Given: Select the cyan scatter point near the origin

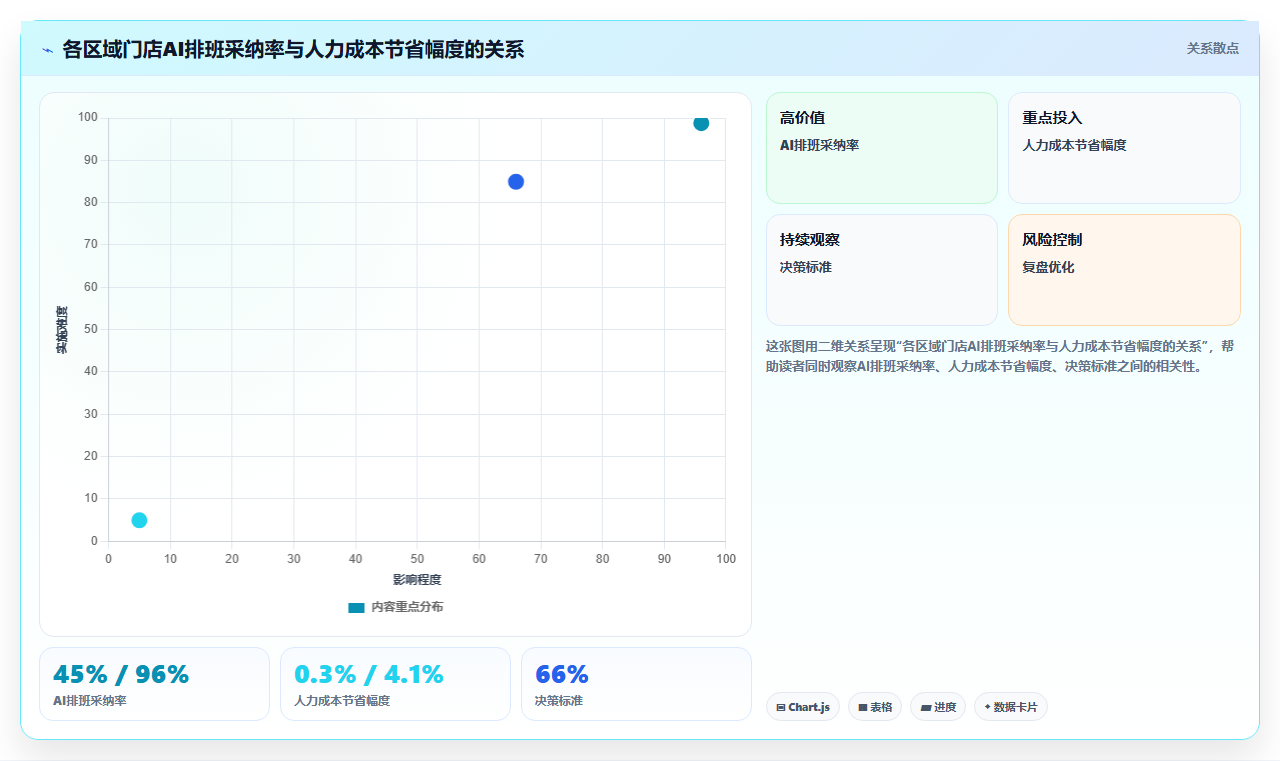Looking at the screenshot, I should click(139, 520).
